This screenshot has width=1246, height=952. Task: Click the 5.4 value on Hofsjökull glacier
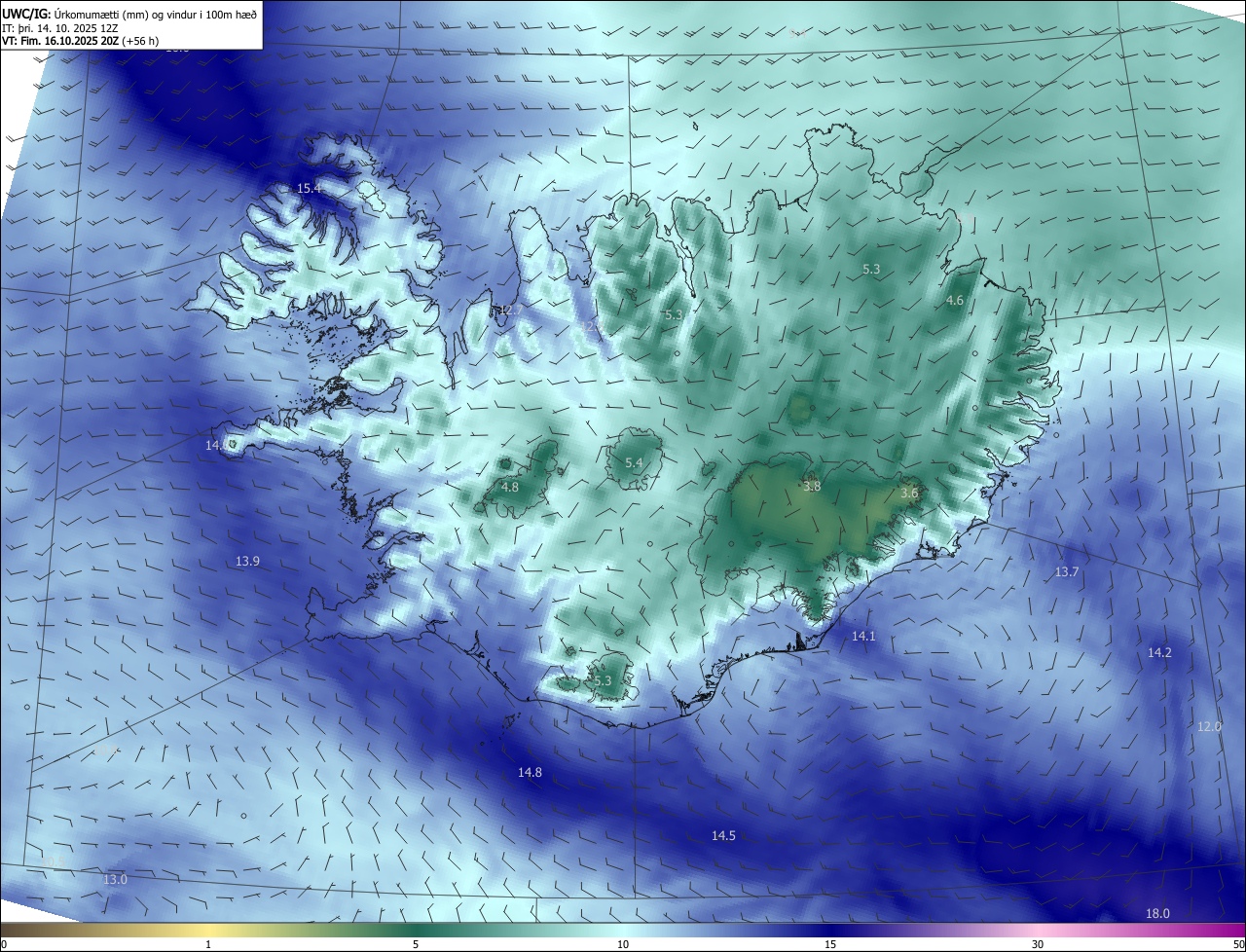(x=634, y=463)
